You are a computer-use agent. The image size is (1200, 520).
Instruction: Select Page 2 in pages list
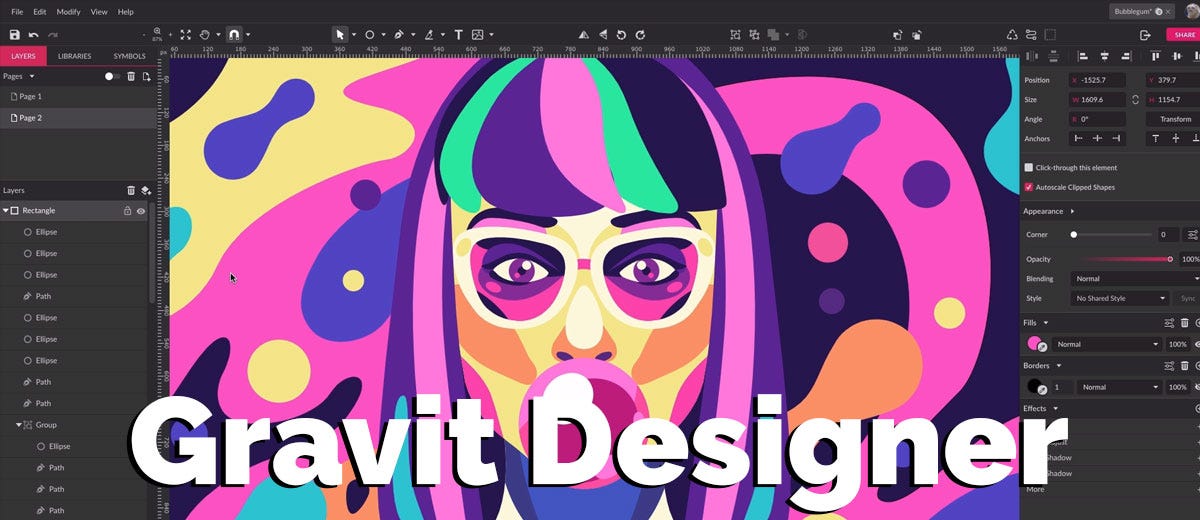coord(79,118)
